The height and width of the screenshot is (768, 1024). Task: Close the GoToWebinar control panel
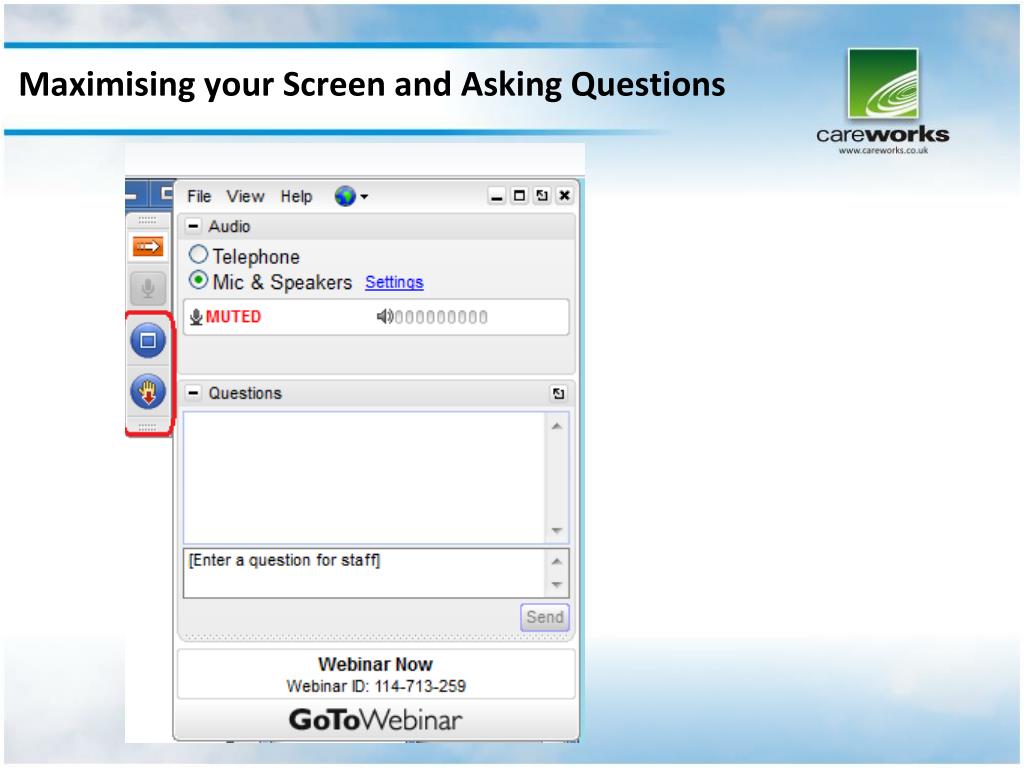565,195
